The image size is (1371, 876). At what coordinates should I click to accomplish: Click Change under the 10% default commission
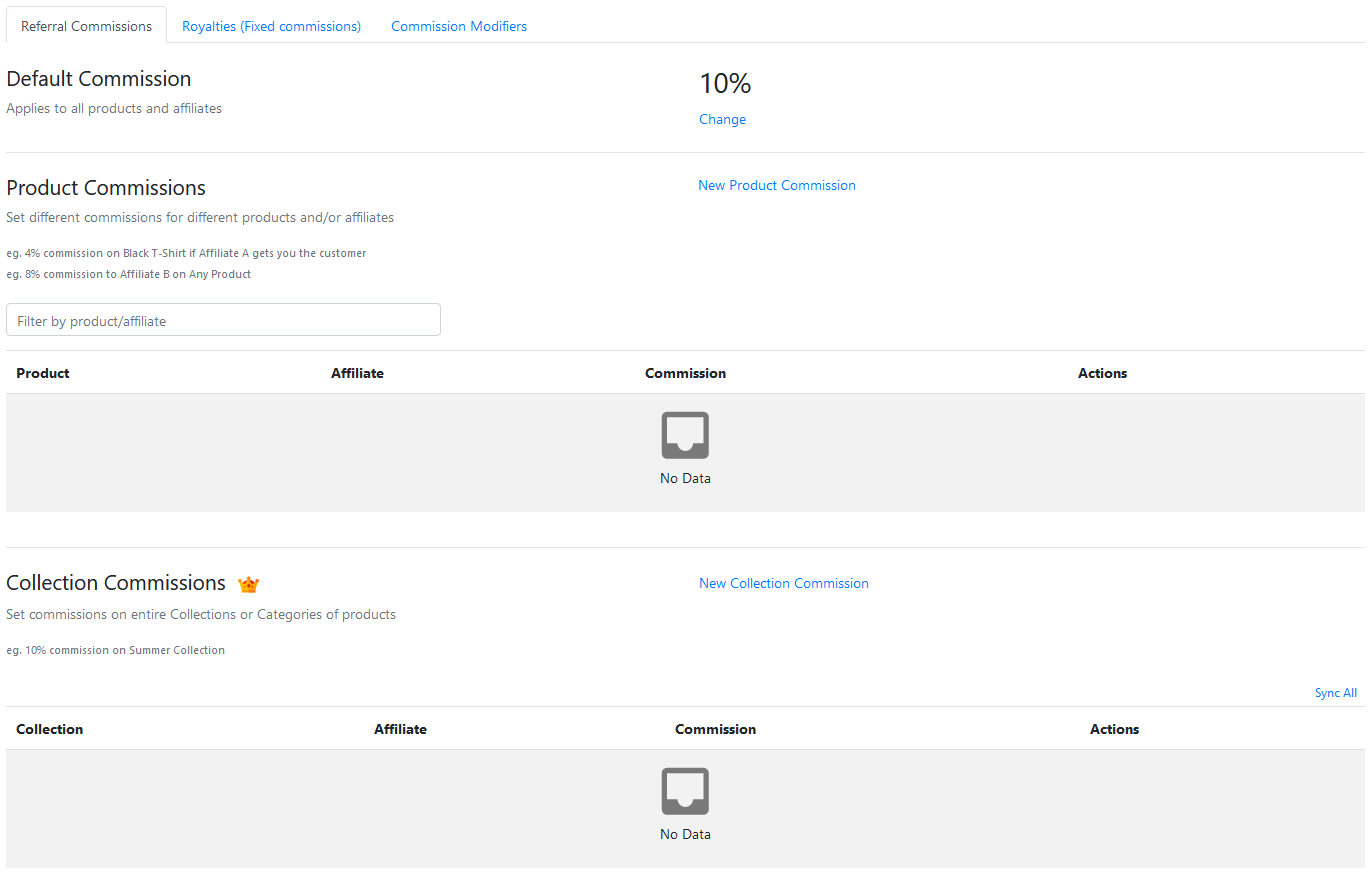pyautogui.click(x=722, y=119)
